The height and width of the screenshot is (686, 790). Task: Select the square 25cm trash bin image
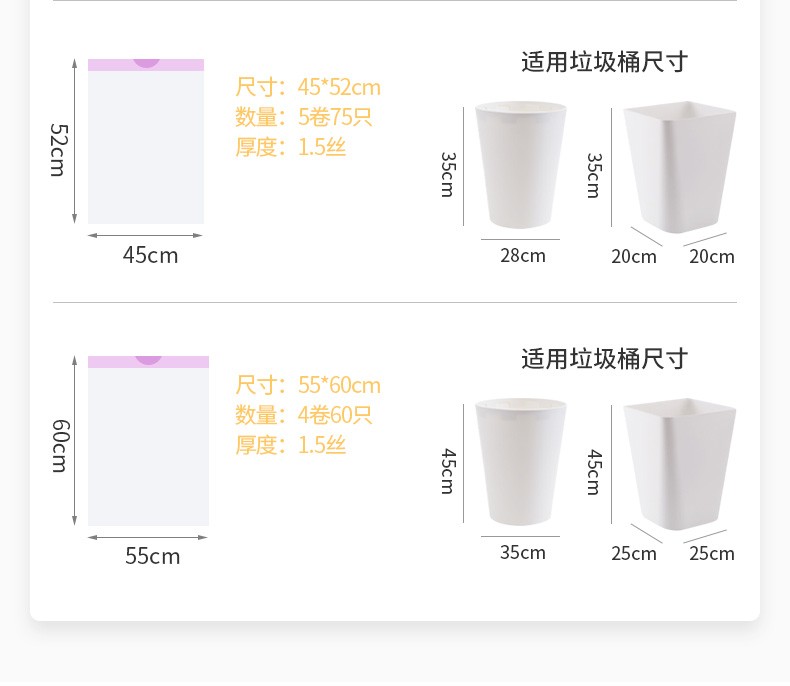pos(680,464)
